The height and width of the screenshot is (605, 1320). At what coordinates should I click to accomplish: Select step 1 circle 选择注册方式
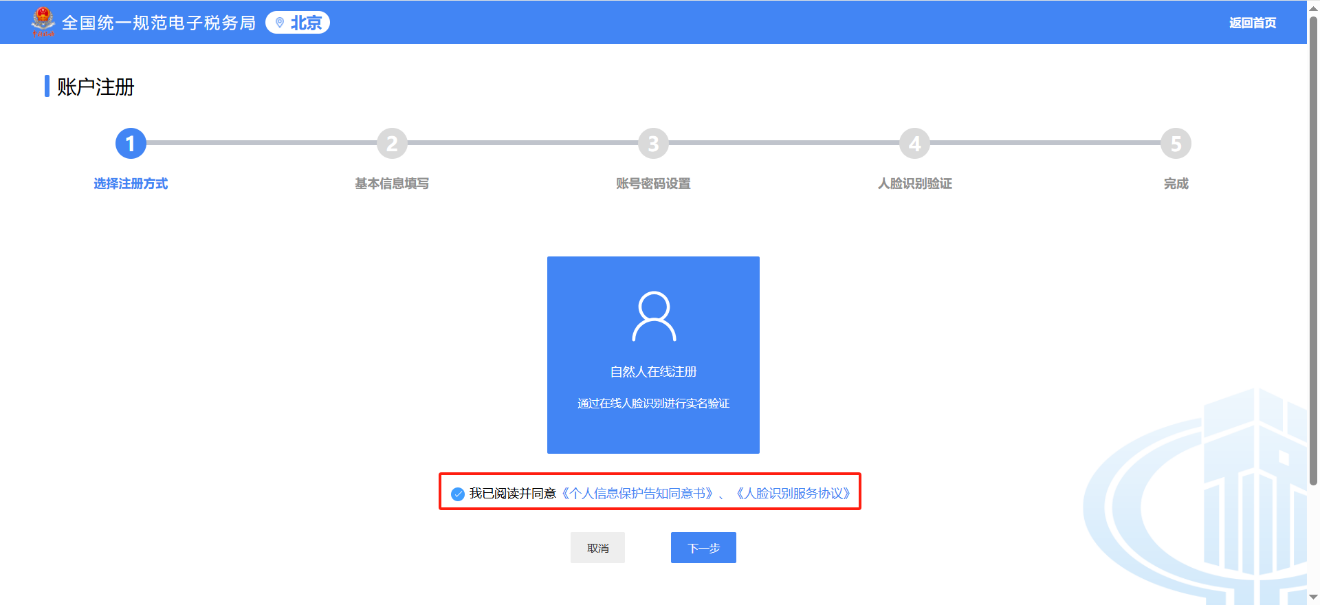[x=130, y=143]
